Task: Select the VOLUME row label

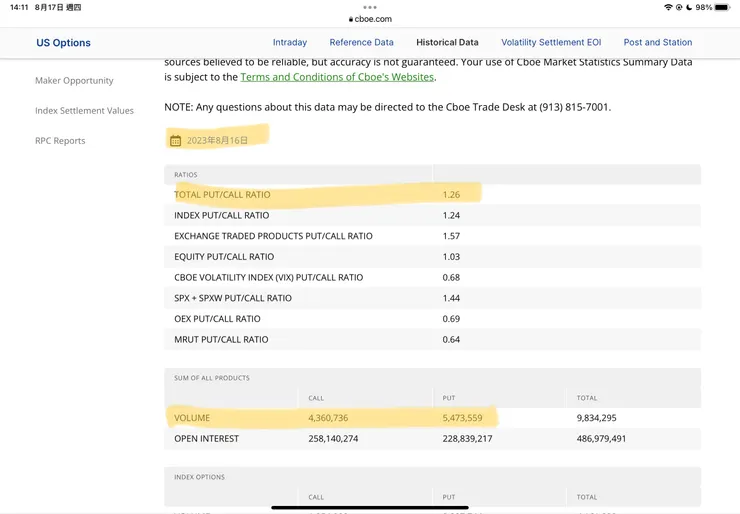Action: pos(192,418)
